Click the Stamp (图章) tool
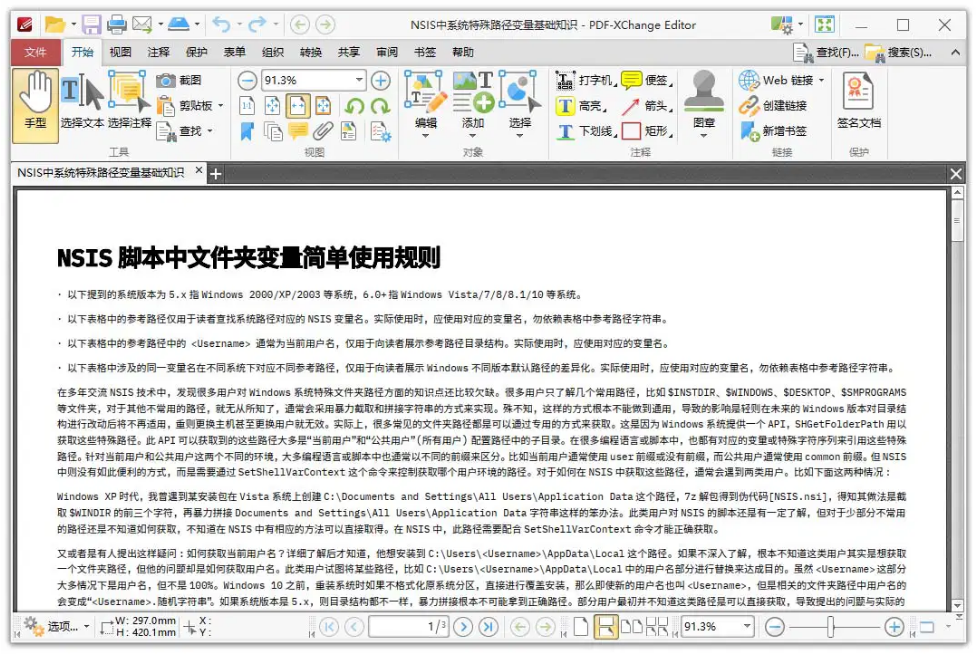976x655 pixels. tap(704, 100)
